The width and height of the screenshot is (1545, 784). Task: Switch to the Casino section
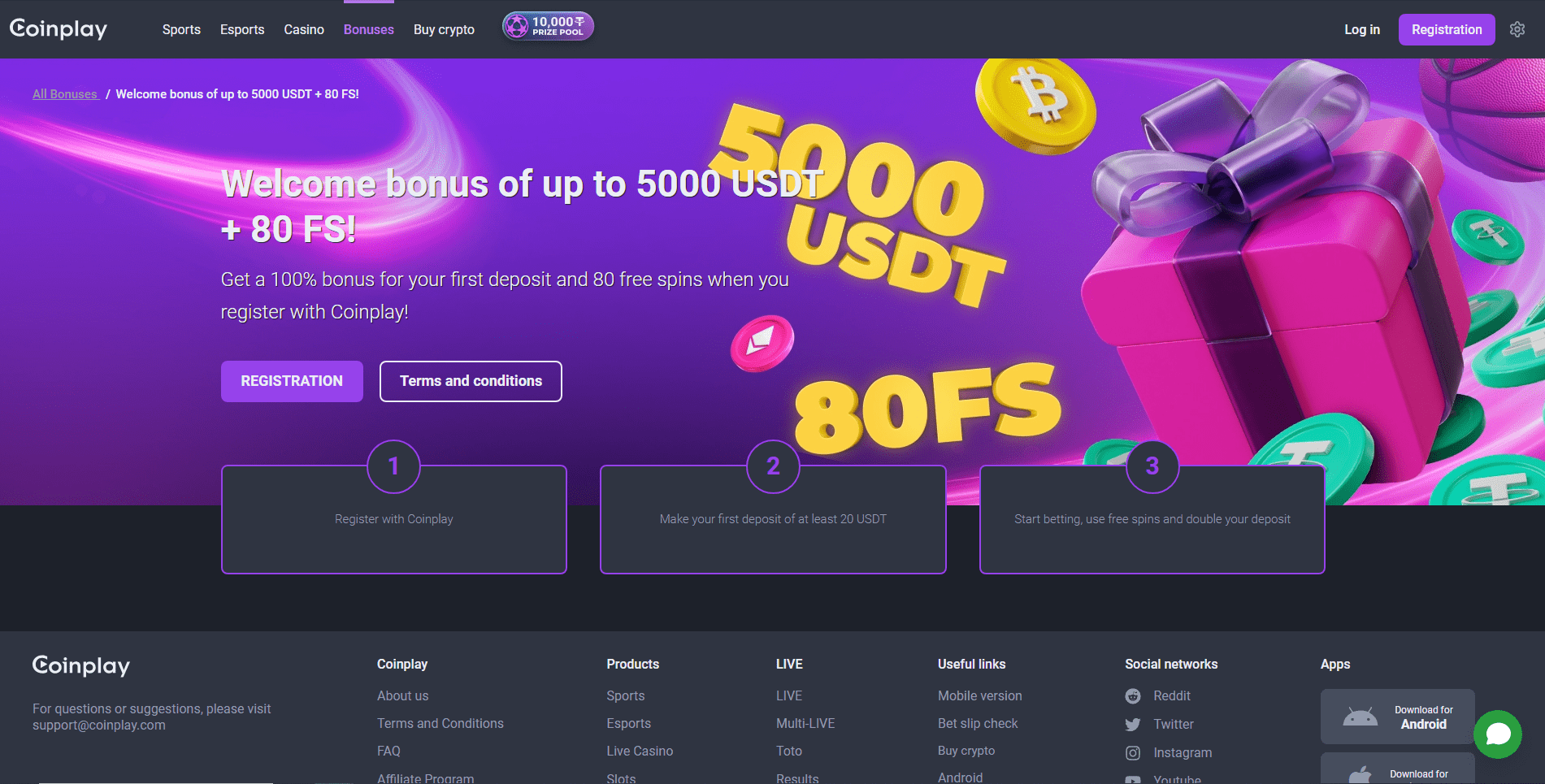click(304, 29)
